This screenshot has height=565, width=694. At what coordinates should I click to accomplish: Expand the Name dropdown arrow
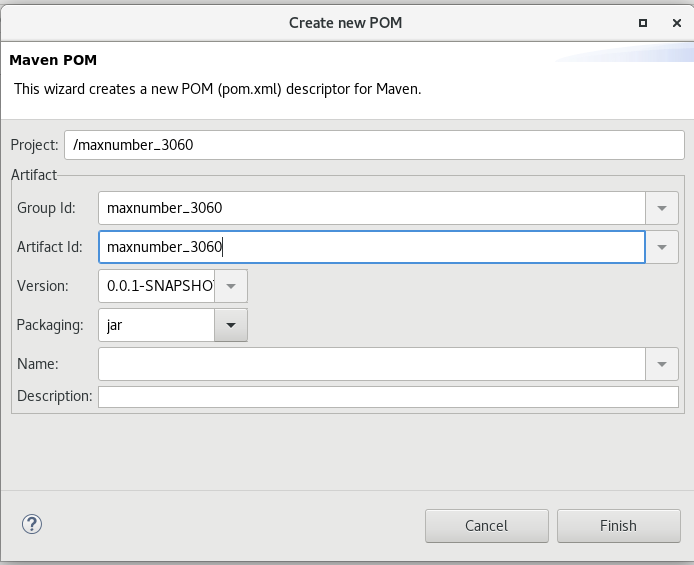tap(662, 364)
